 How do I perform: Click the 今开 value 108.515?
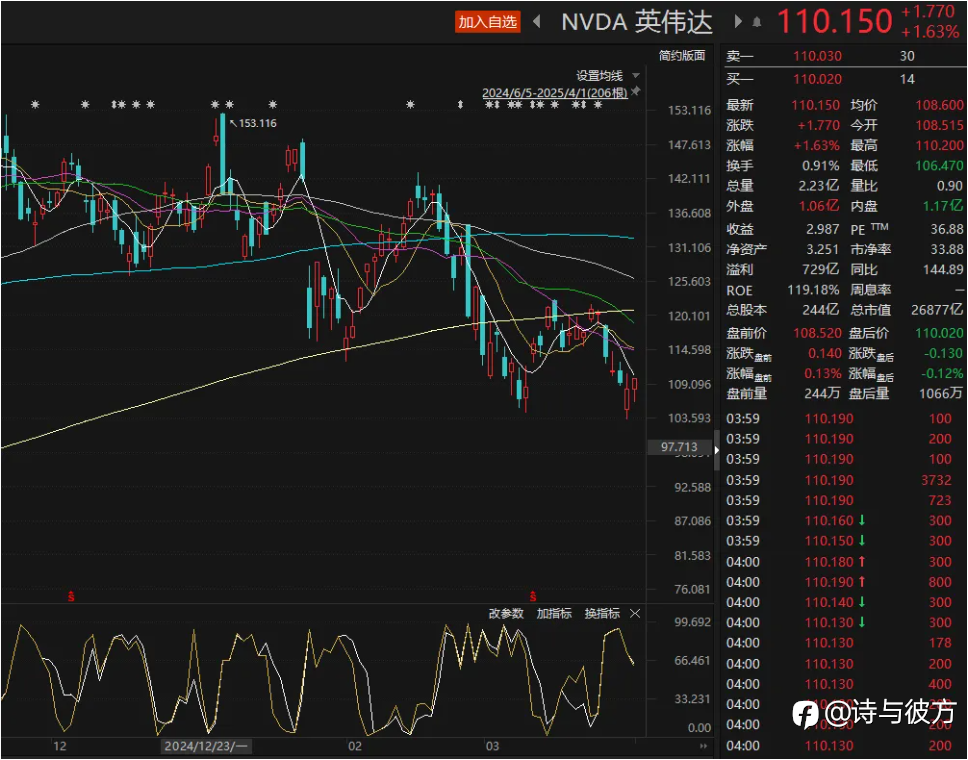tap(940, 125)
